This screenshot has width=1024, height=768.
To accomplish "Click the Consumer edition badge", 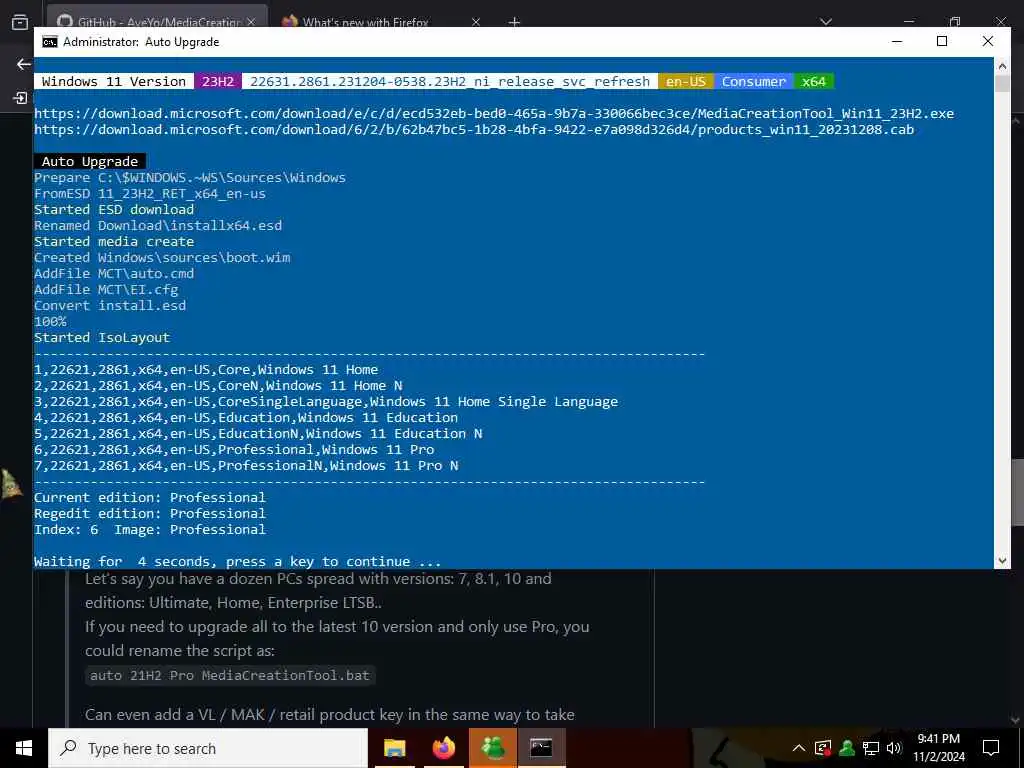I will click(x=754, y=82).
